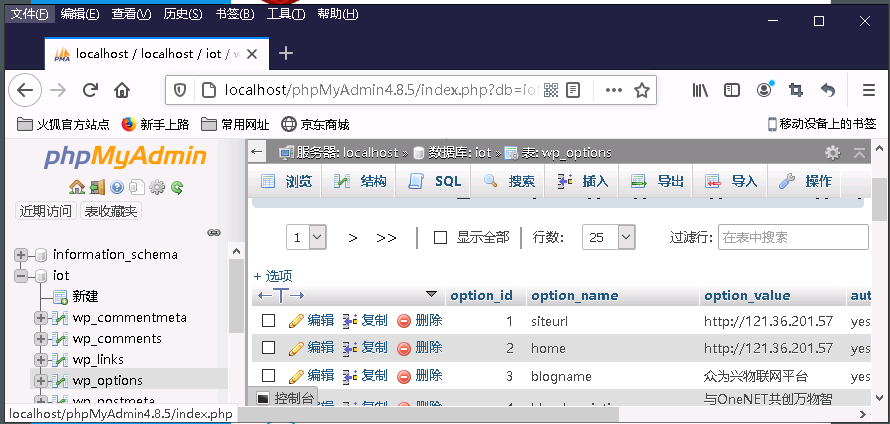The width and height of the screenshot is (890, 424).
Task: Click the tracking protection shield icon
Action: click(x=180, y=90)
